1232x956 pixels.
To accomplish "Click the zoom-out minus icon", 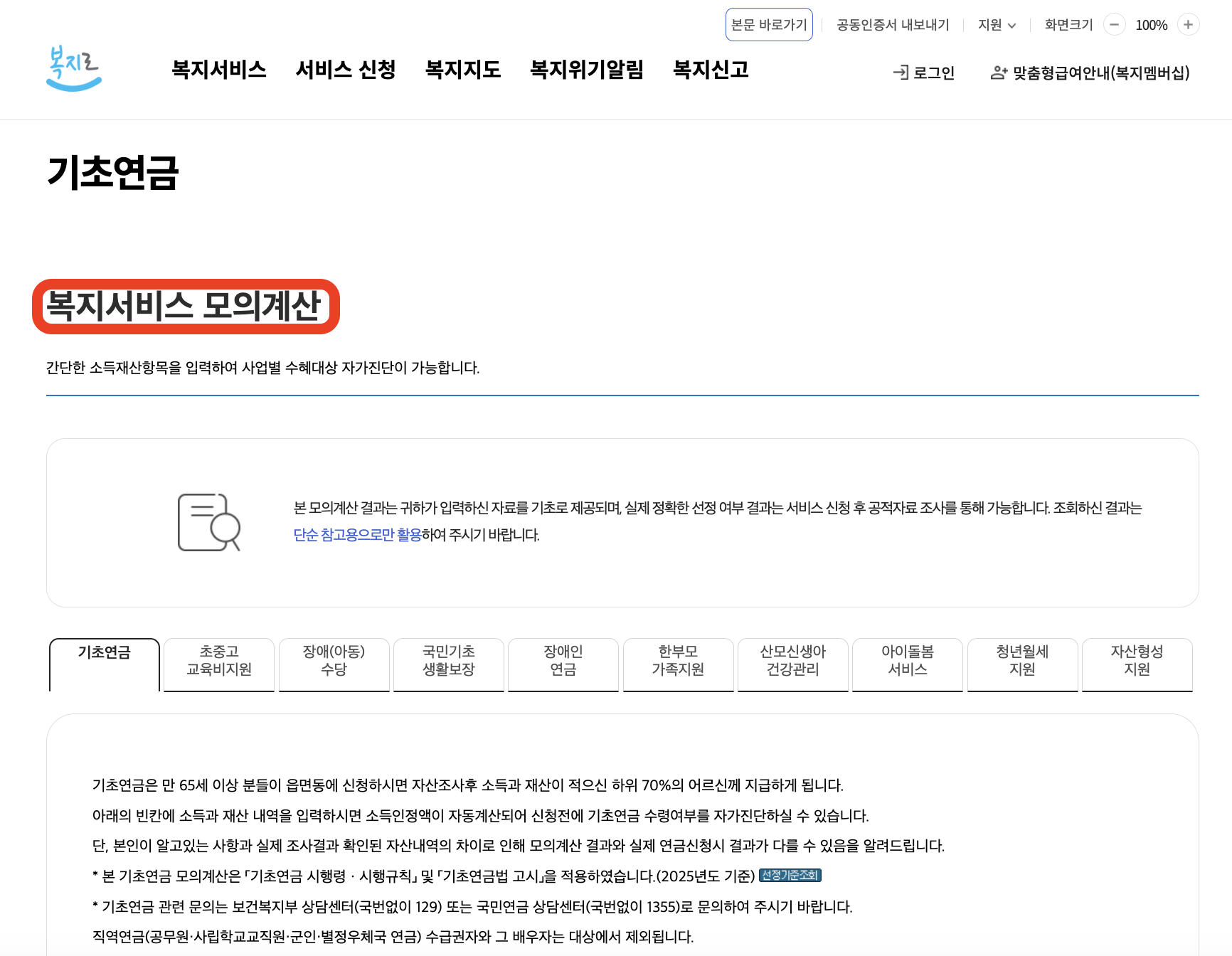I will coord(1114,25).
